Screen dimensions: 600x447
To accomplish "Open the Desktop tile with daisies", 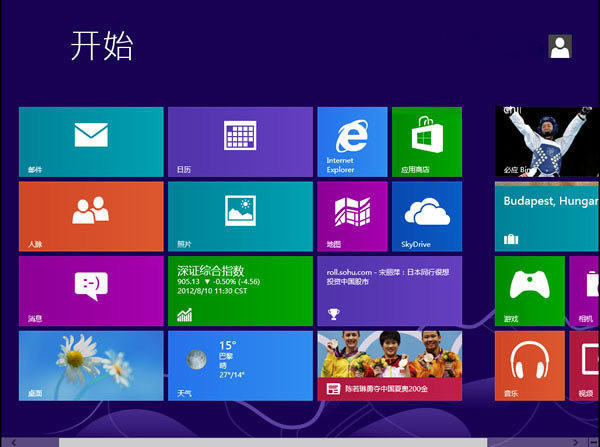I will [x=91, y=366].
